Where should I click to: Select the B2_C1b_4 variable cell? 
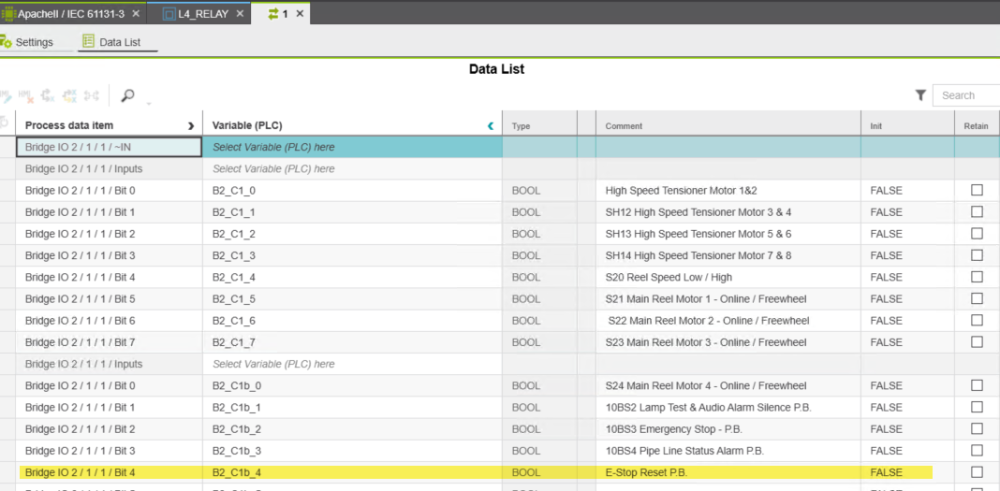(237, 472)
